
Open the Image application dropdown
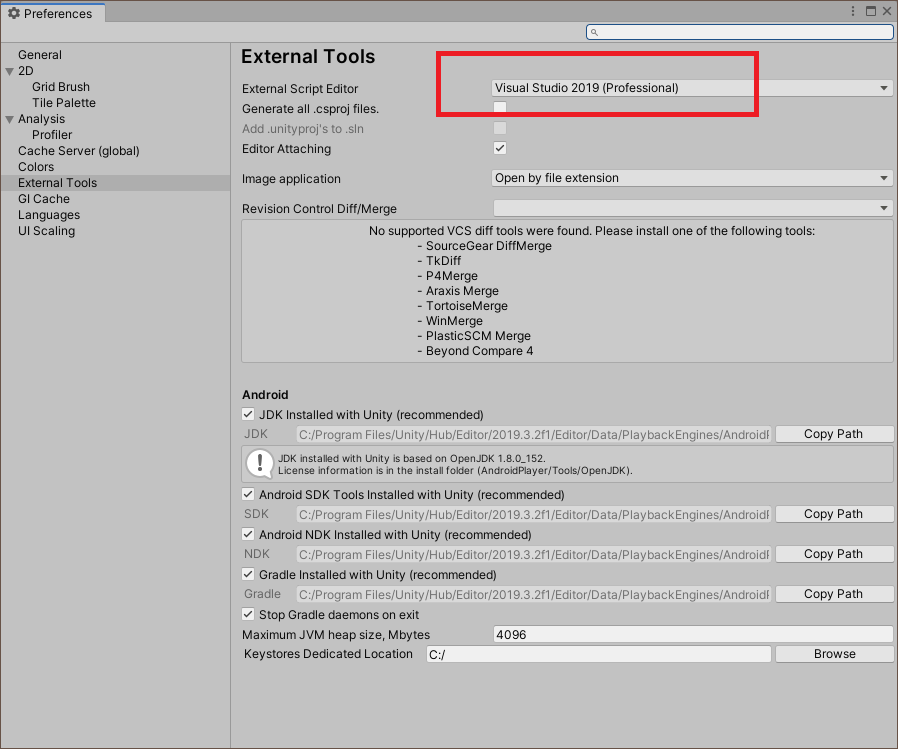[692, 178]
